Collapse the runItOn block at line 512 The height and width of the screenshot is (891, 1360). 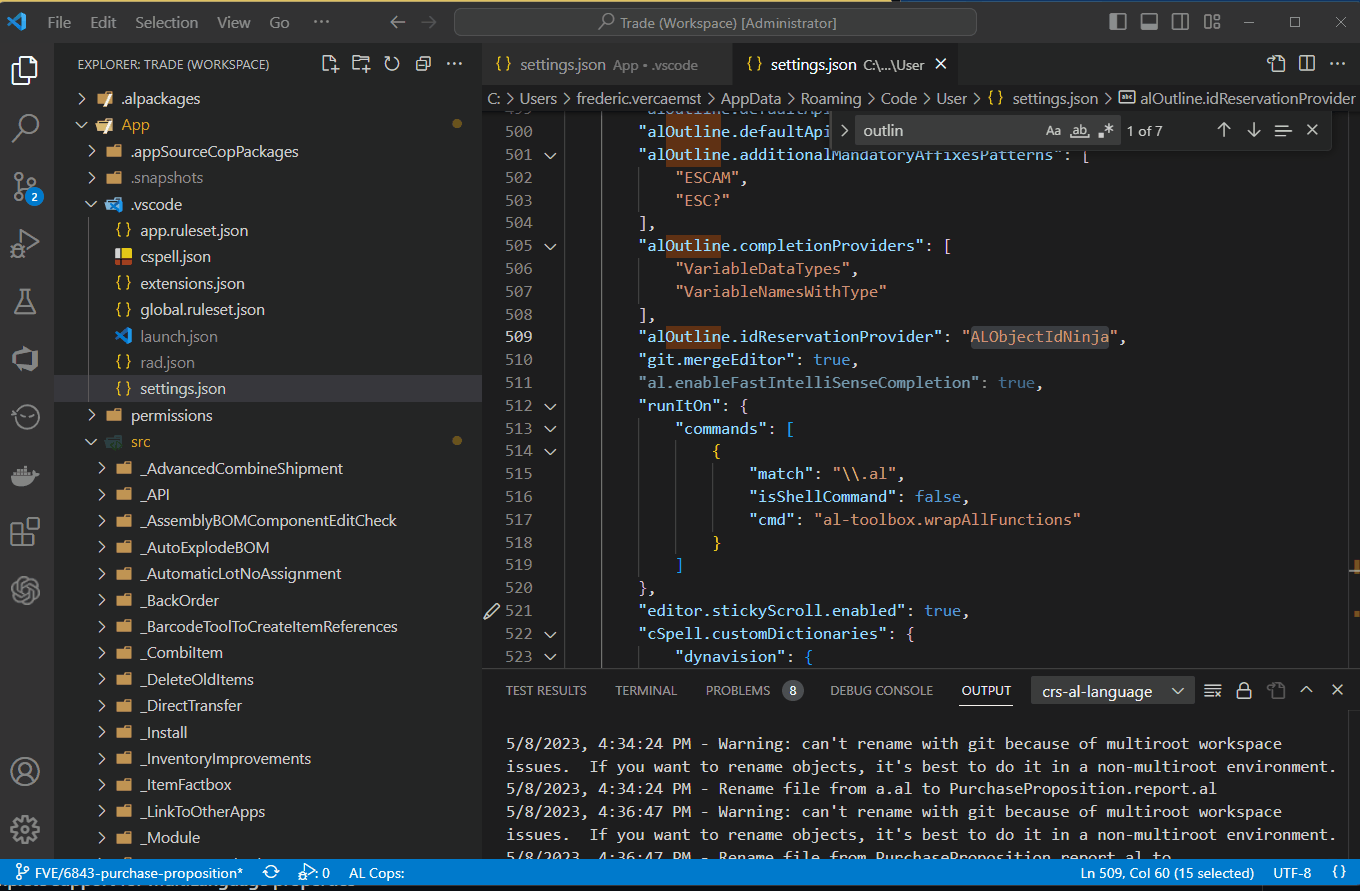[x=549, y=406]
